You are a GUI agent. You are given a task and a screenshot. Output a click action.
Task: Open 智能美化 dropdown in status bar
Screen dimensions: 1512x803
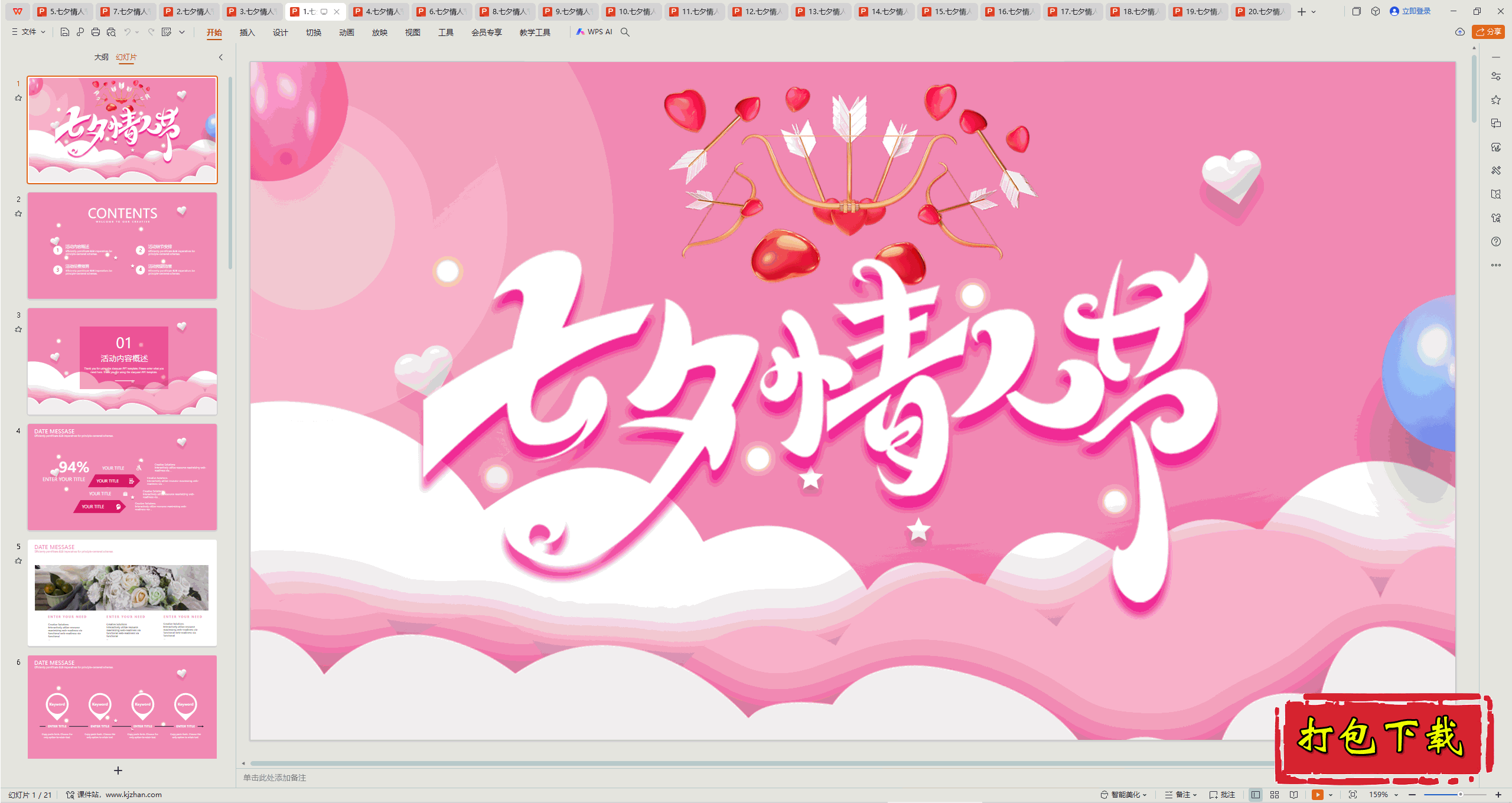1123,795
